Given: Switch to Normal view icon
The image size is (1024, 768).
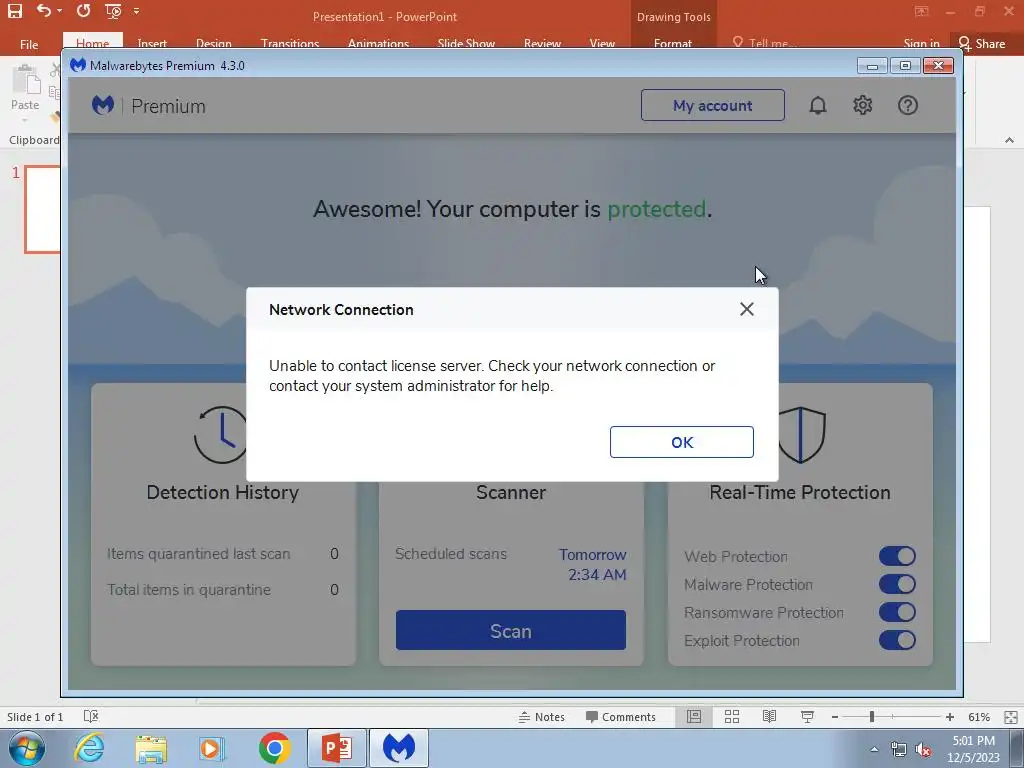Looking at the screenshot, I should [x=694, y=716].
